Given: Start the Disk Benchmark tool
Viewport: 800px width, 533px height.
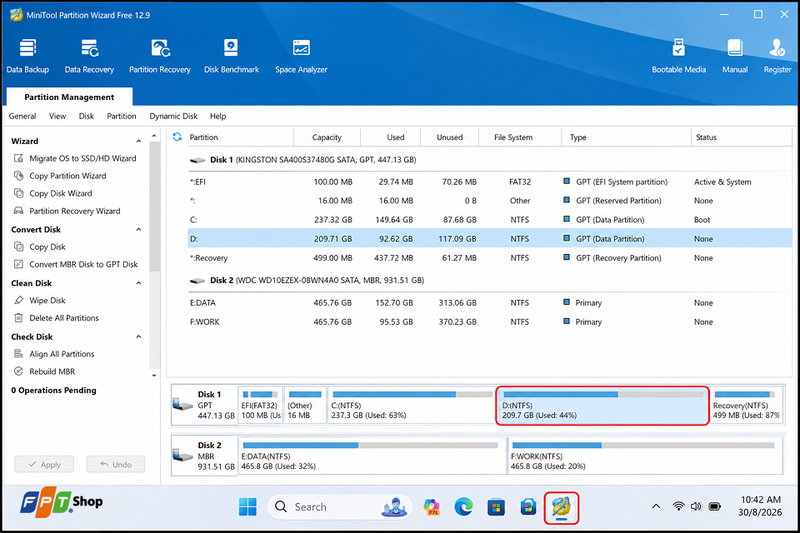Looking at the screenshot, I should coord(231,56).
